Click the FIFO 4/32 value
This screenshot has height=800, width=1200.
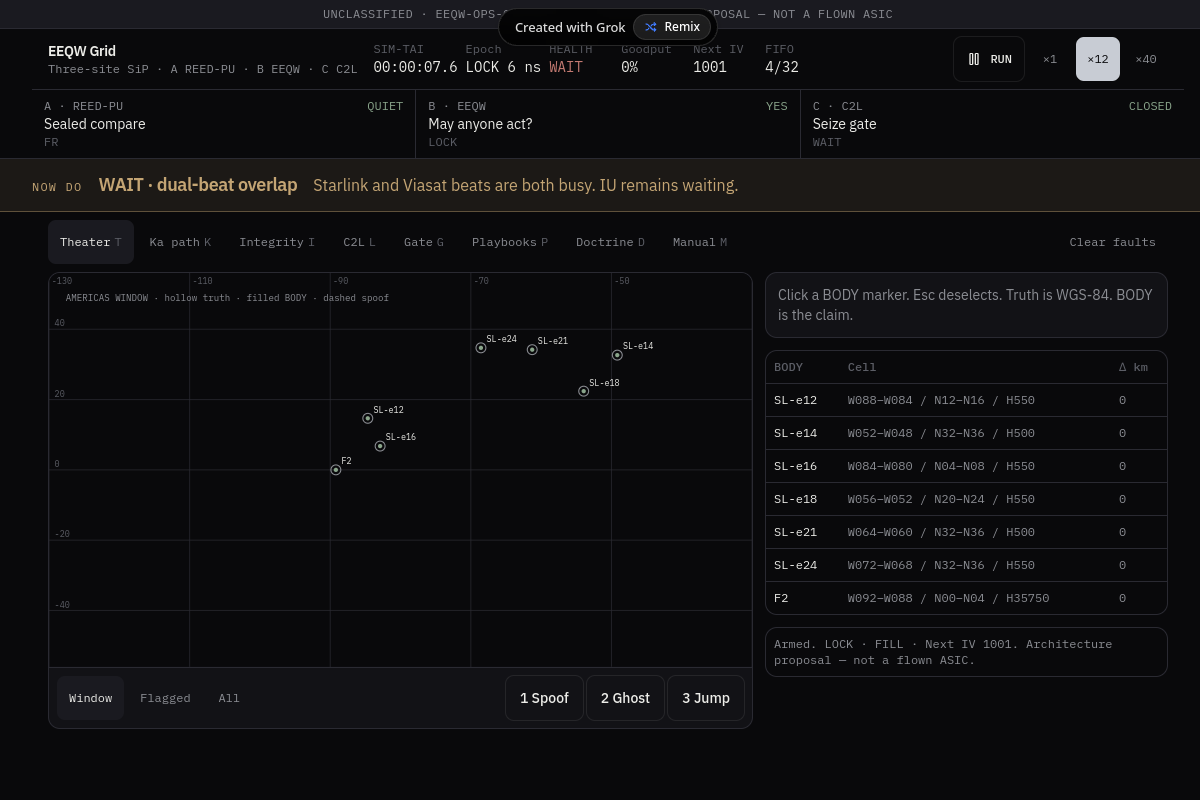pyautogui.click(x=782, y=67)
